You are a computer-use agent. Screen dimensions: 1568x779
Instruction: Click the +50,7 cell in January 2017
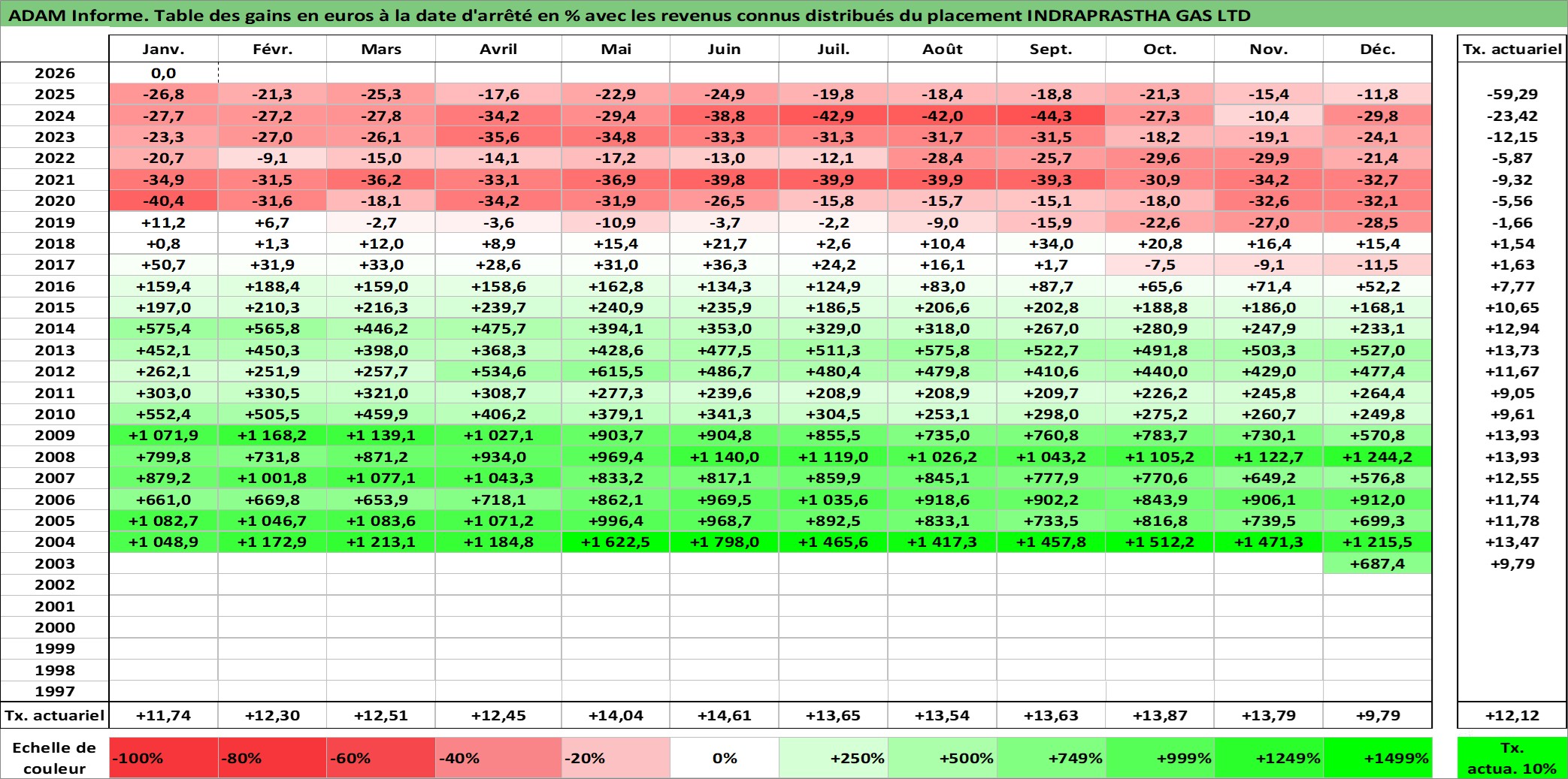tap(164, 264)
